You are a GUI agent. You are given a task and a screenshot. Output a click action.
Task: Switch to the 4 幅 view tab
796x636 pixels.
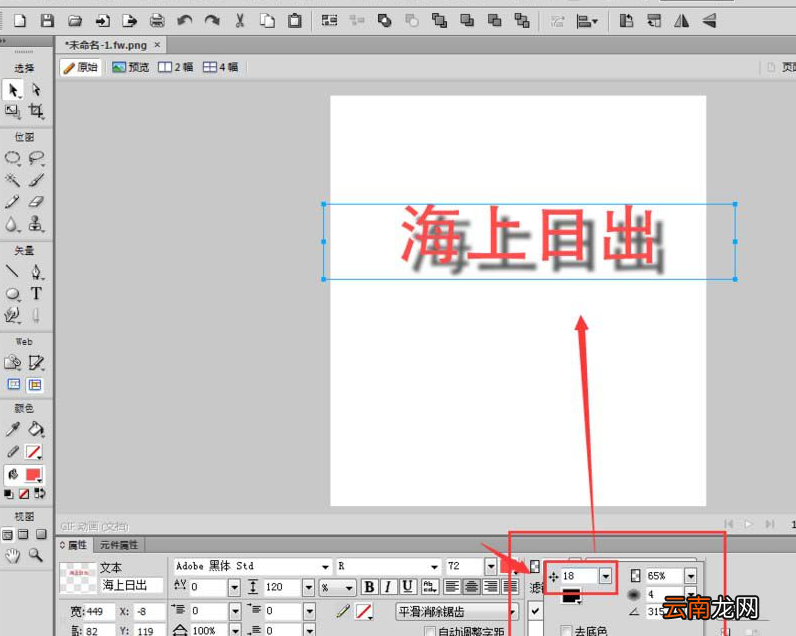220,67
